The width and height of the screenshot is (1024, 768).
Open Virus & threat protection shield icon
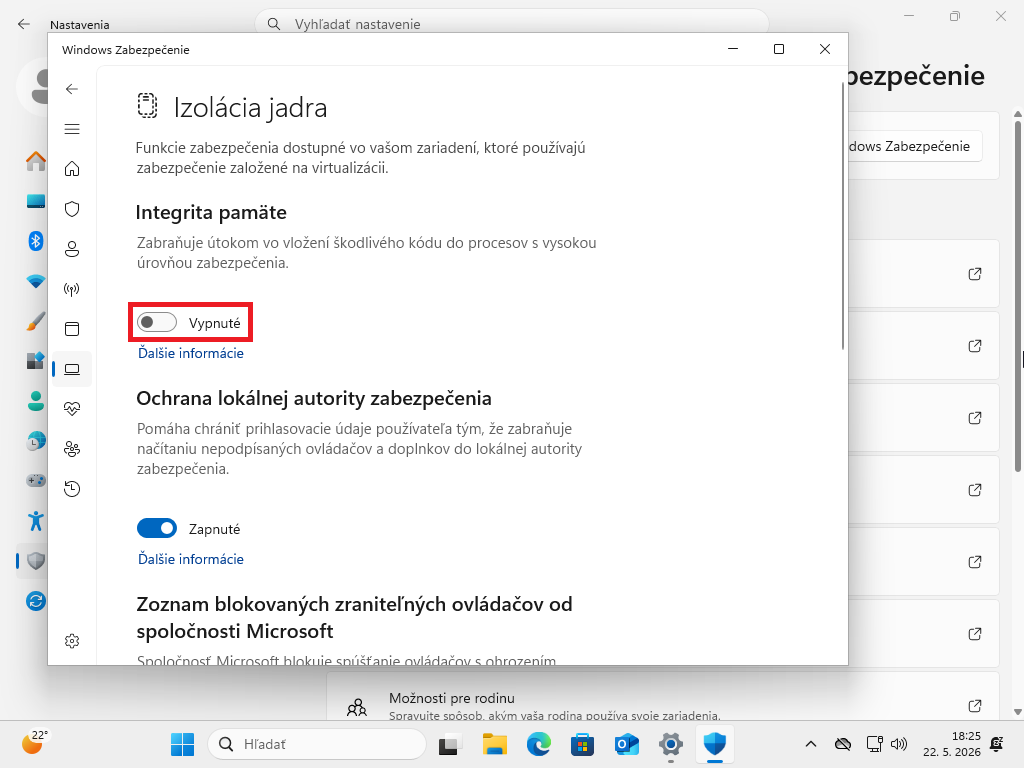pyautogui.click(x=72, y=209)
